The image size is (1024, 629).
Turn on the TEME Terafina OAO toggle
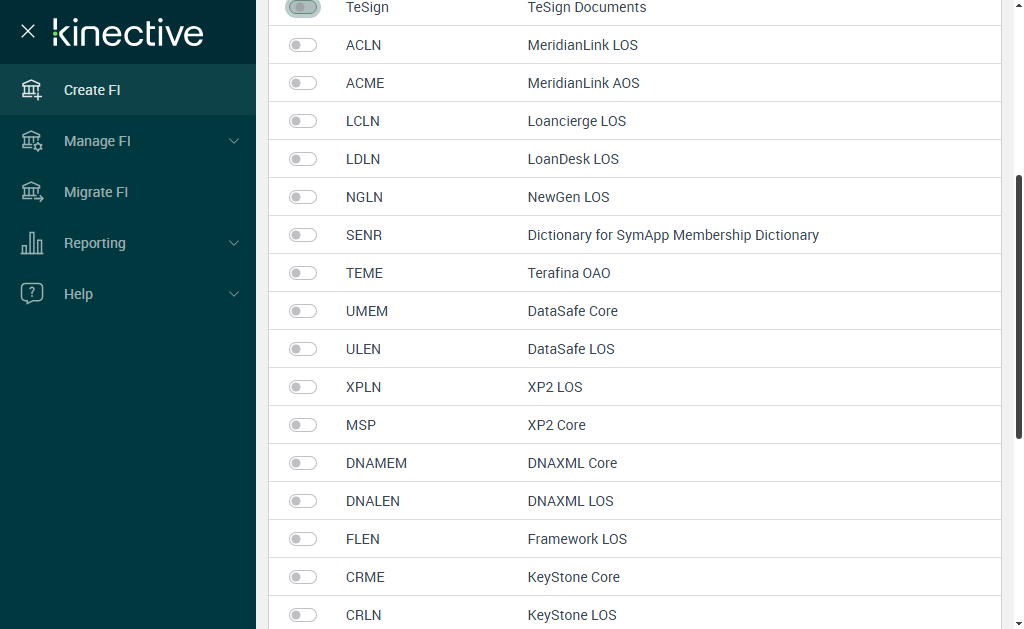pyautogui.click(x=303, y=273)
